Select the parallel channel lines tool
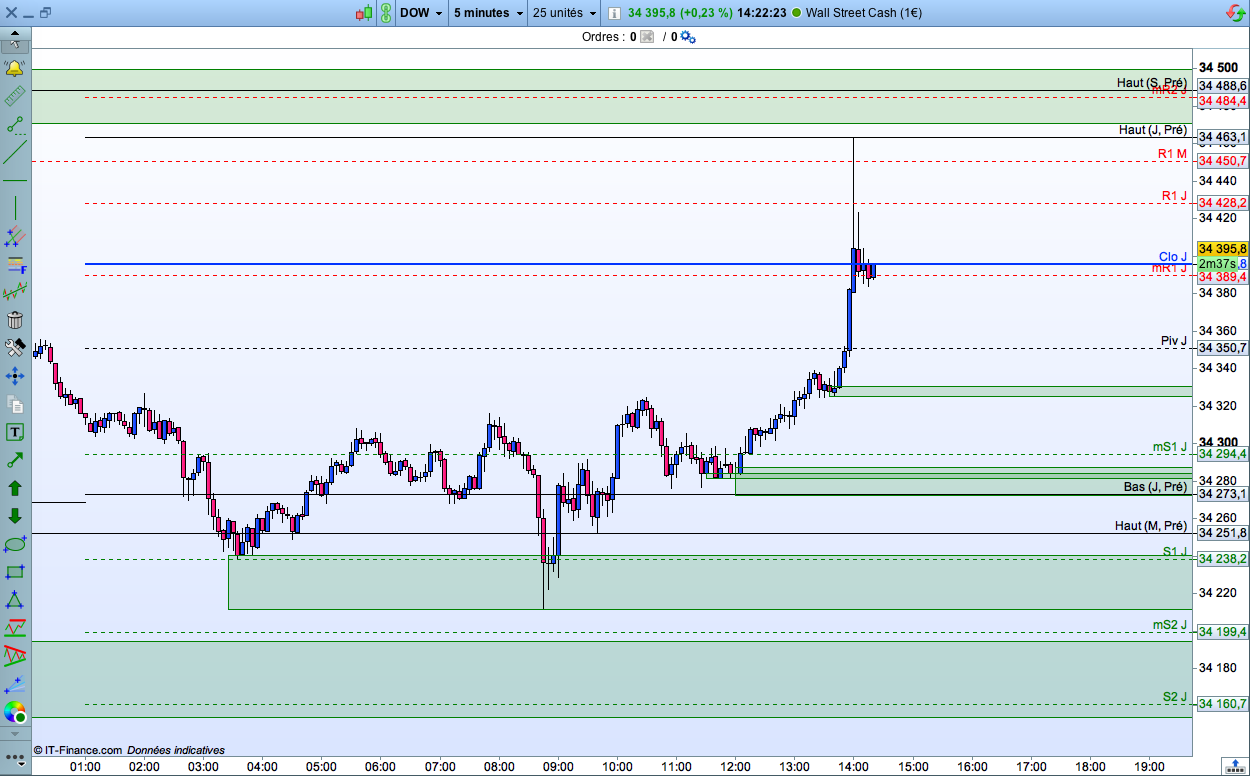1250x776 pixels. pos(15,237)
